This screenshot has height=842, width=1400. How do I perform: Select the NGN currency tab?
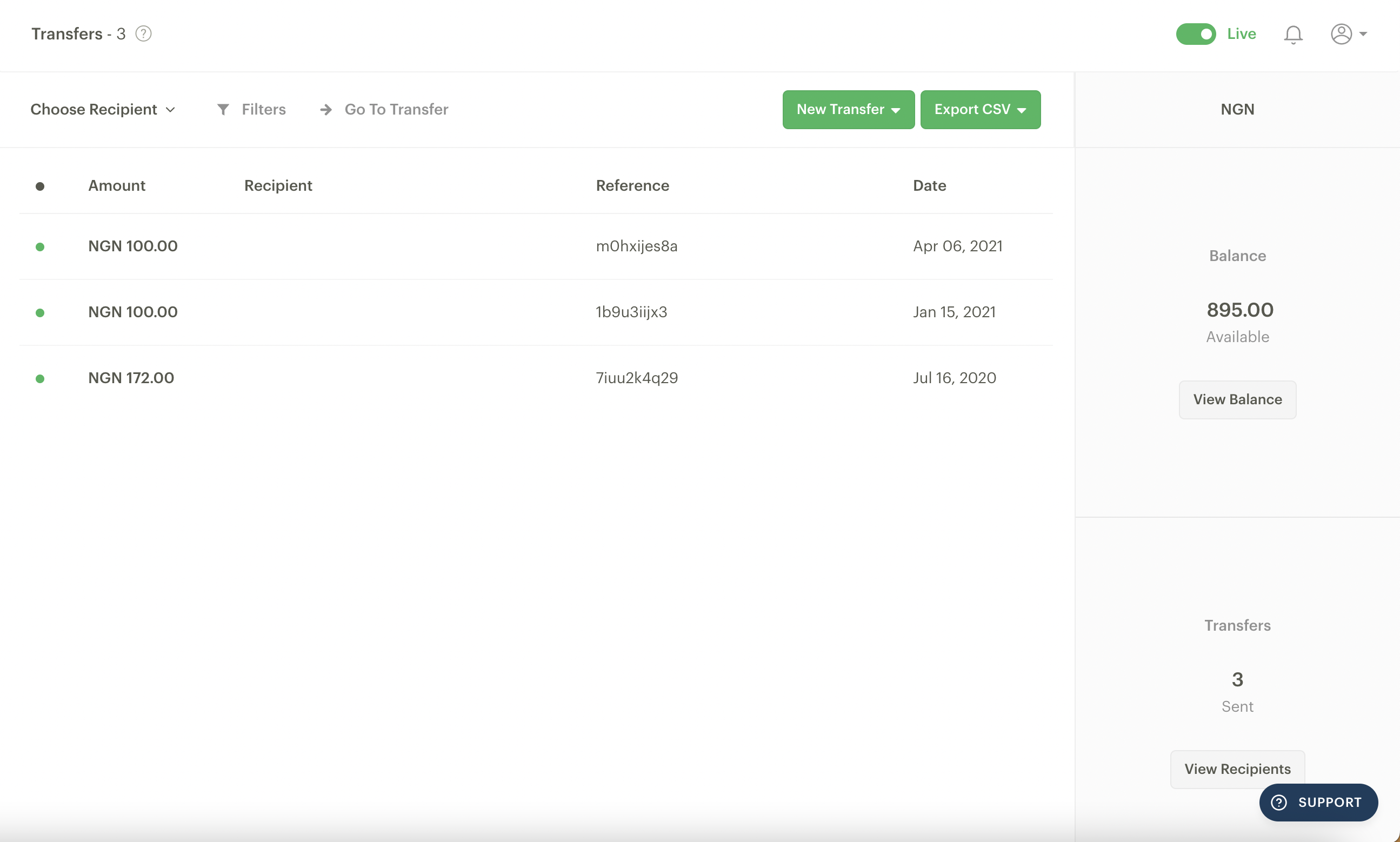point(1237,109)
